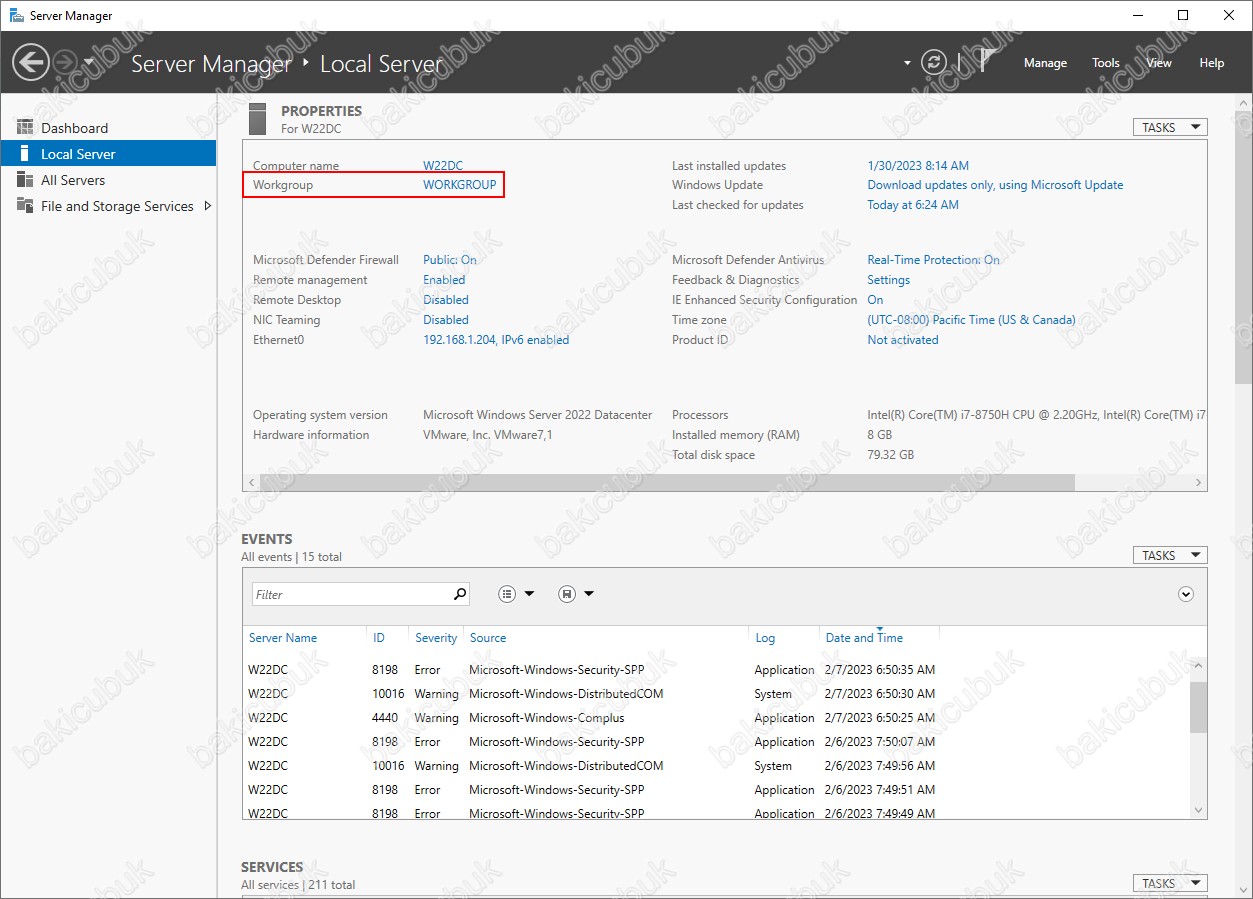
Task: Expand the File and Storage Services arrow
Action: point(207,206)
